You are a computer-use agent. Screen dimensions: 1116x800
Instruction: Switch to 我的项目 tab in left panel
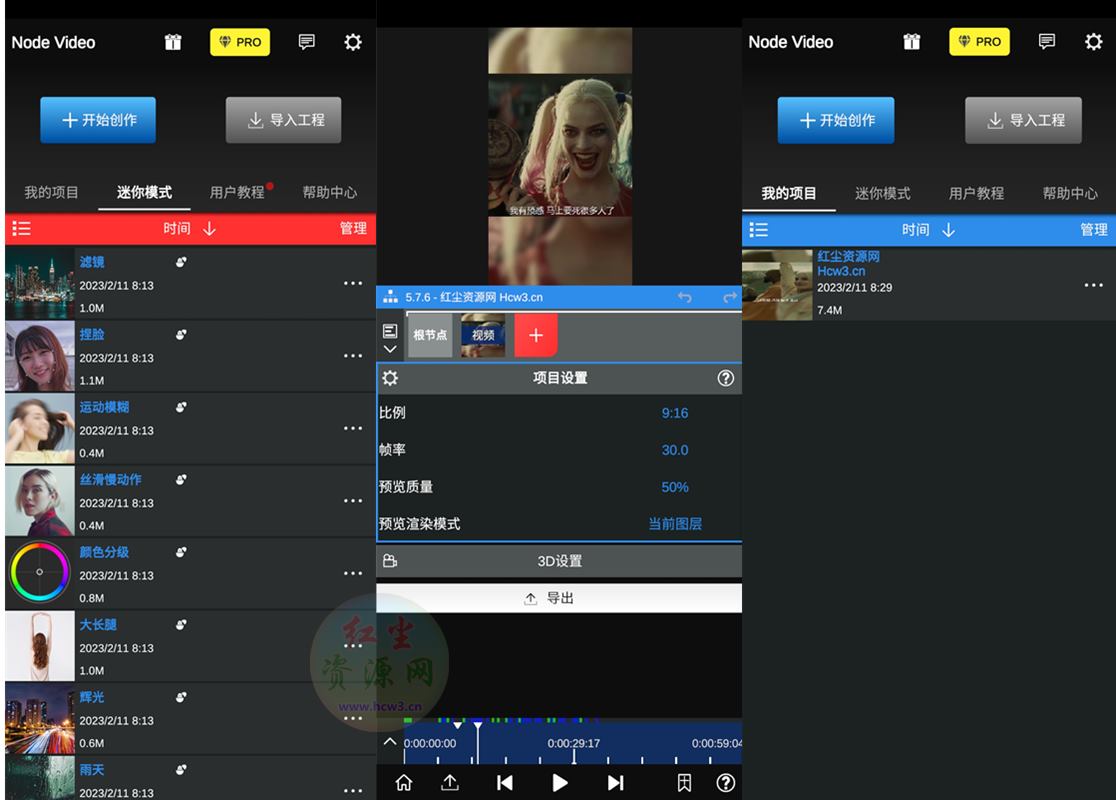[x=51, y=192]
